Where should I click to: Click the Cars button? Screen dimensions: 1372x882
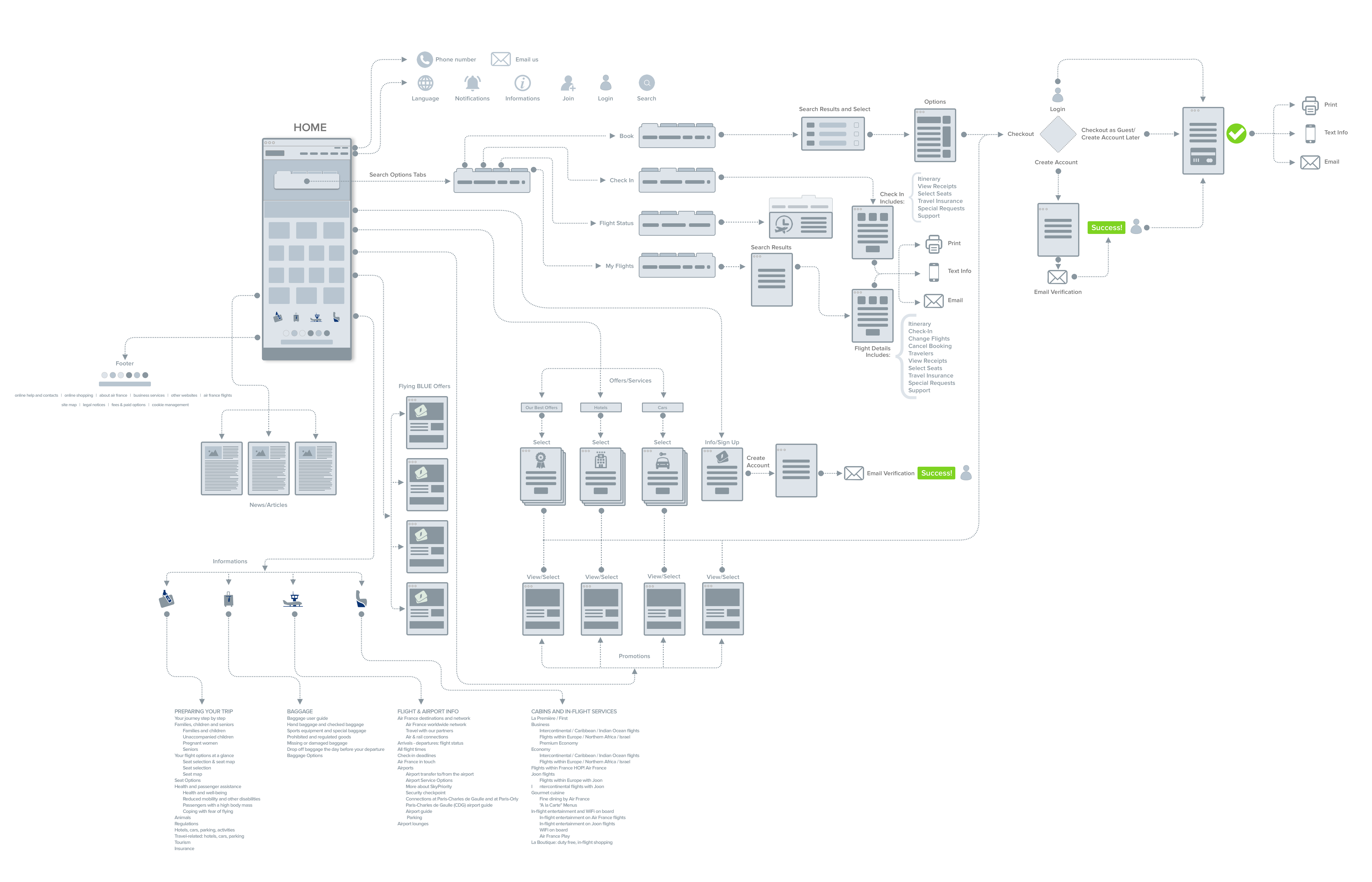click(662, 408)
